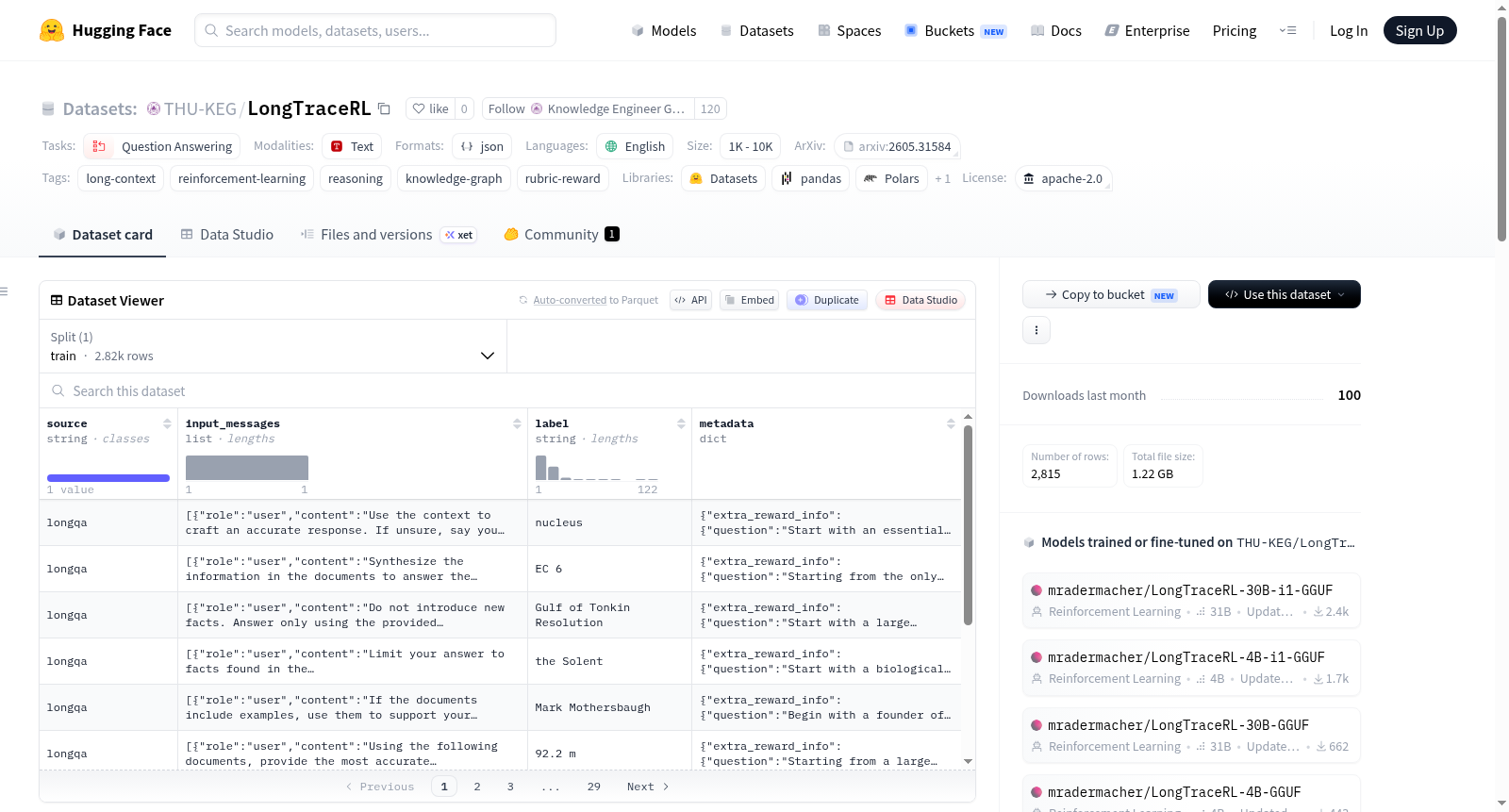1509x812 pixels.
Task: Open the arxiv:2605.31584 paper tag
Action: pyautogui.click(x=896, y=146)
